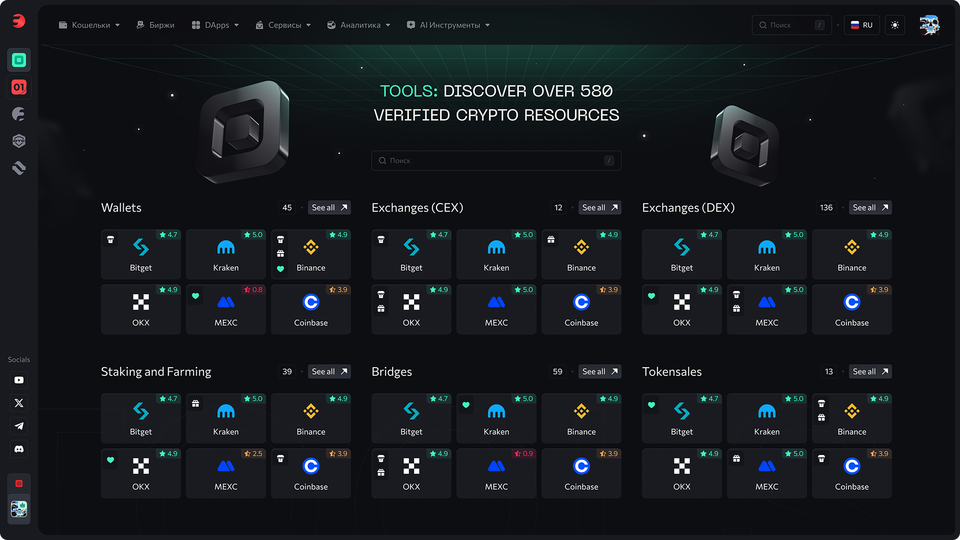Open the shield badge sidebar icon

[x=19, y=141]
